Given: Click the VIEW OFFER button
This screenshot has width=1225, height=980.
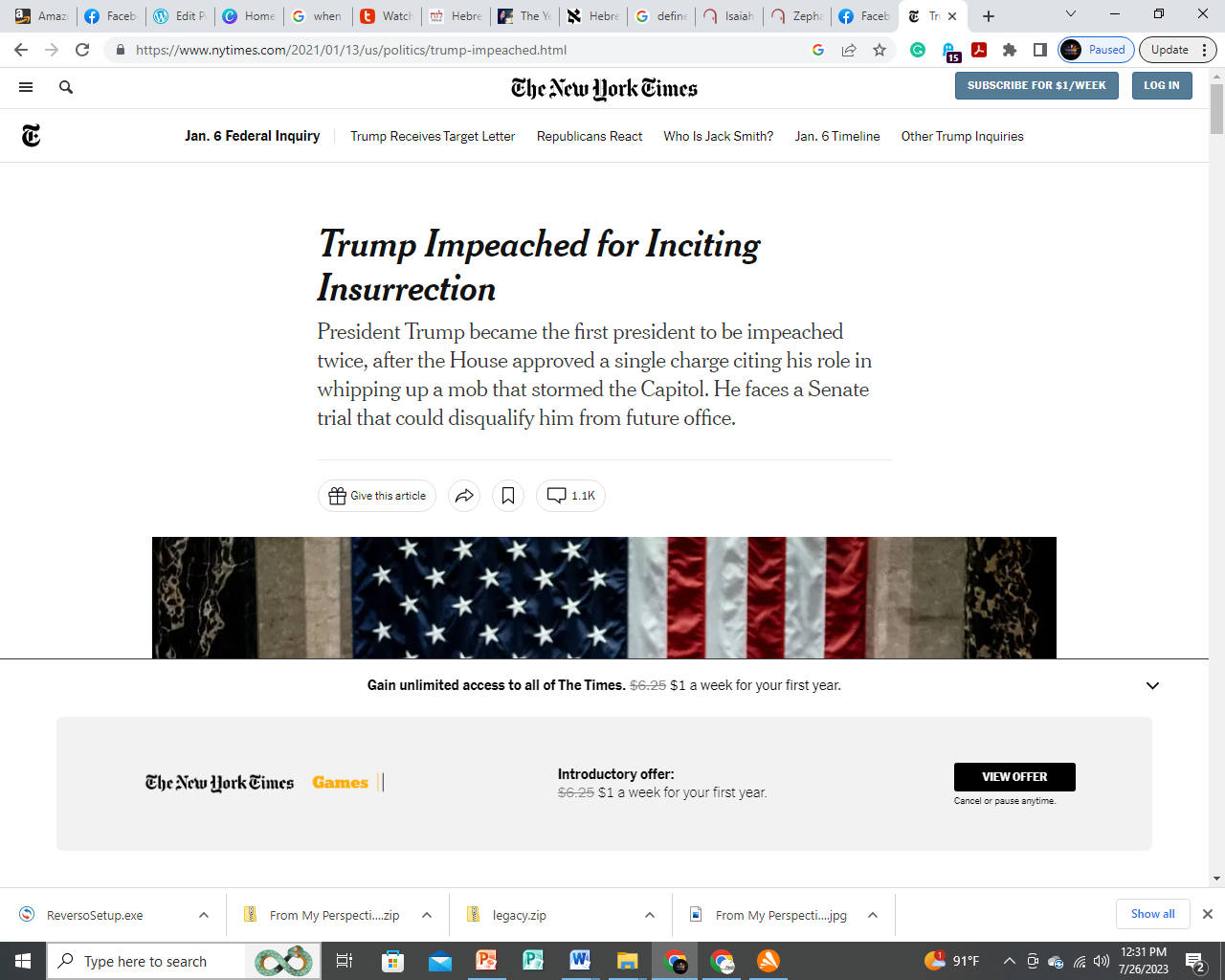Looking at the screenshot, I should click(1014, 777).
